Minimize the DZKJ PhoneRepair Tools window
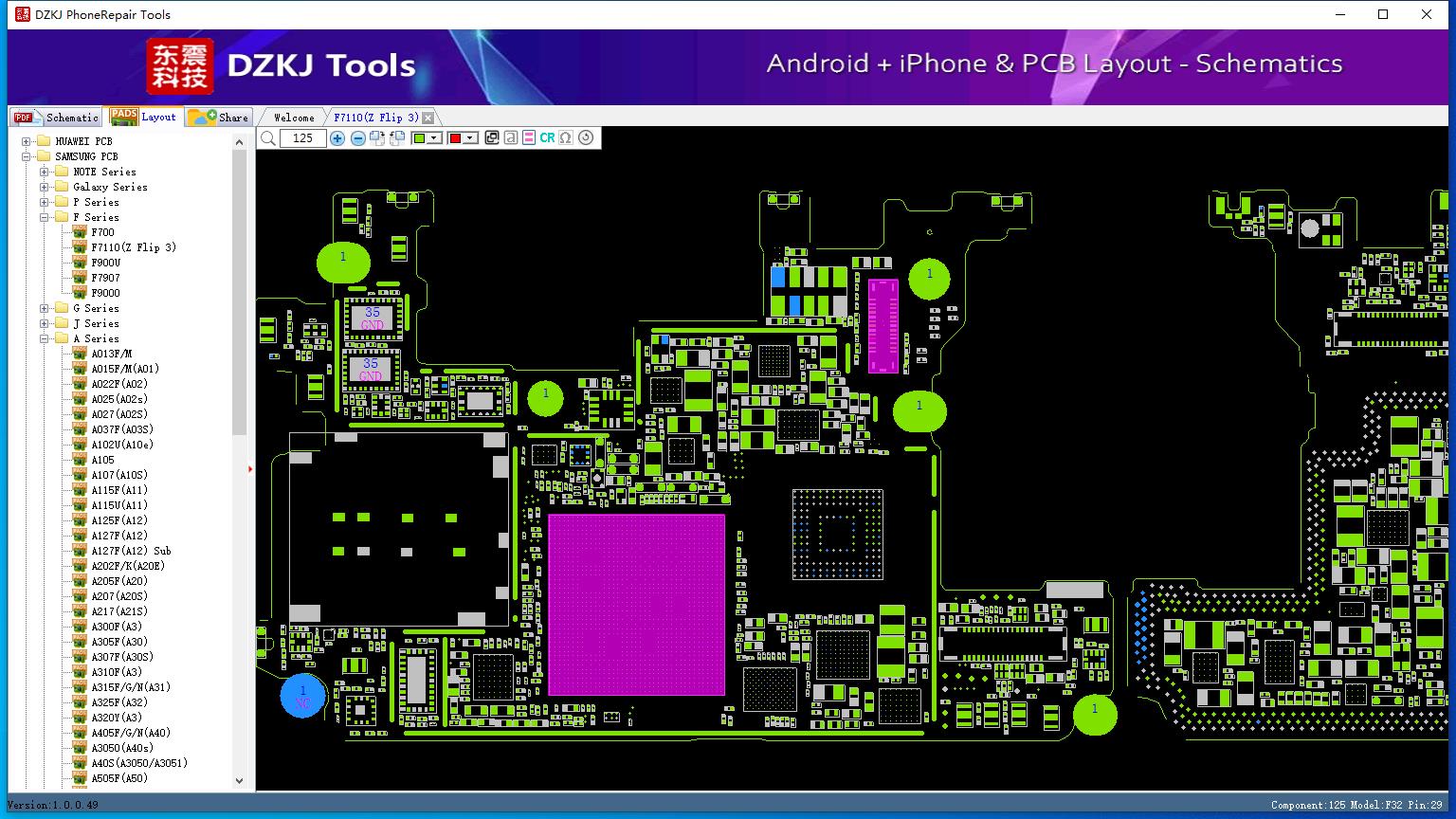The width and height of the screenshot is (1456, 819). point(1340,14)
